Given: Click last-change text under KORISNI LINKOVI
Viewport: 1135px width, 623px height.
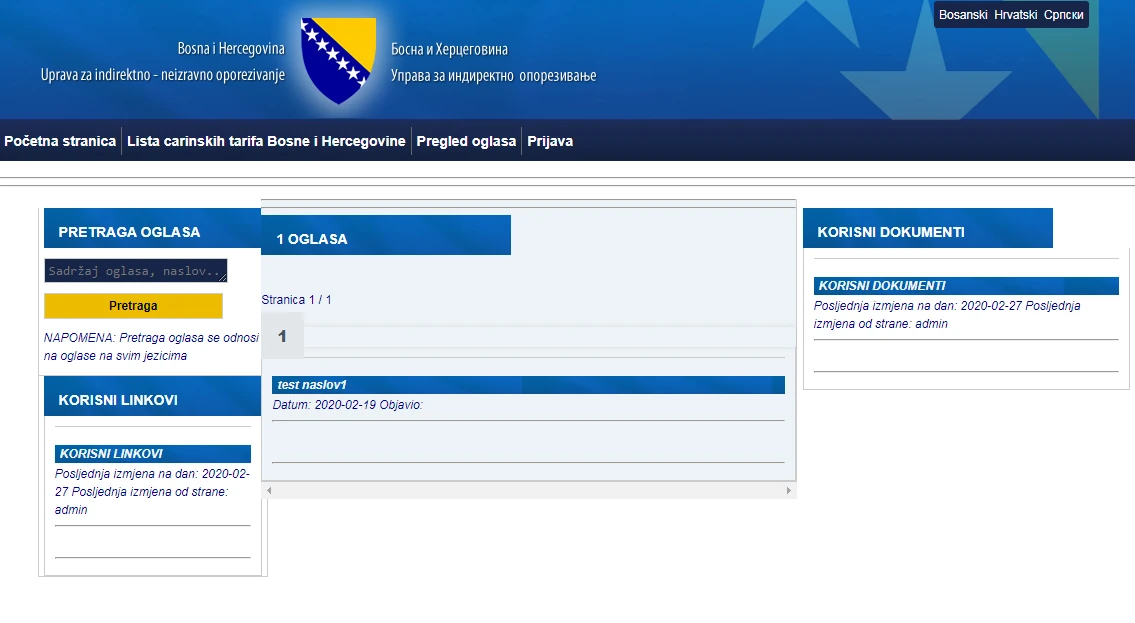Looking at the screenshot, I should tap(152, 492).
